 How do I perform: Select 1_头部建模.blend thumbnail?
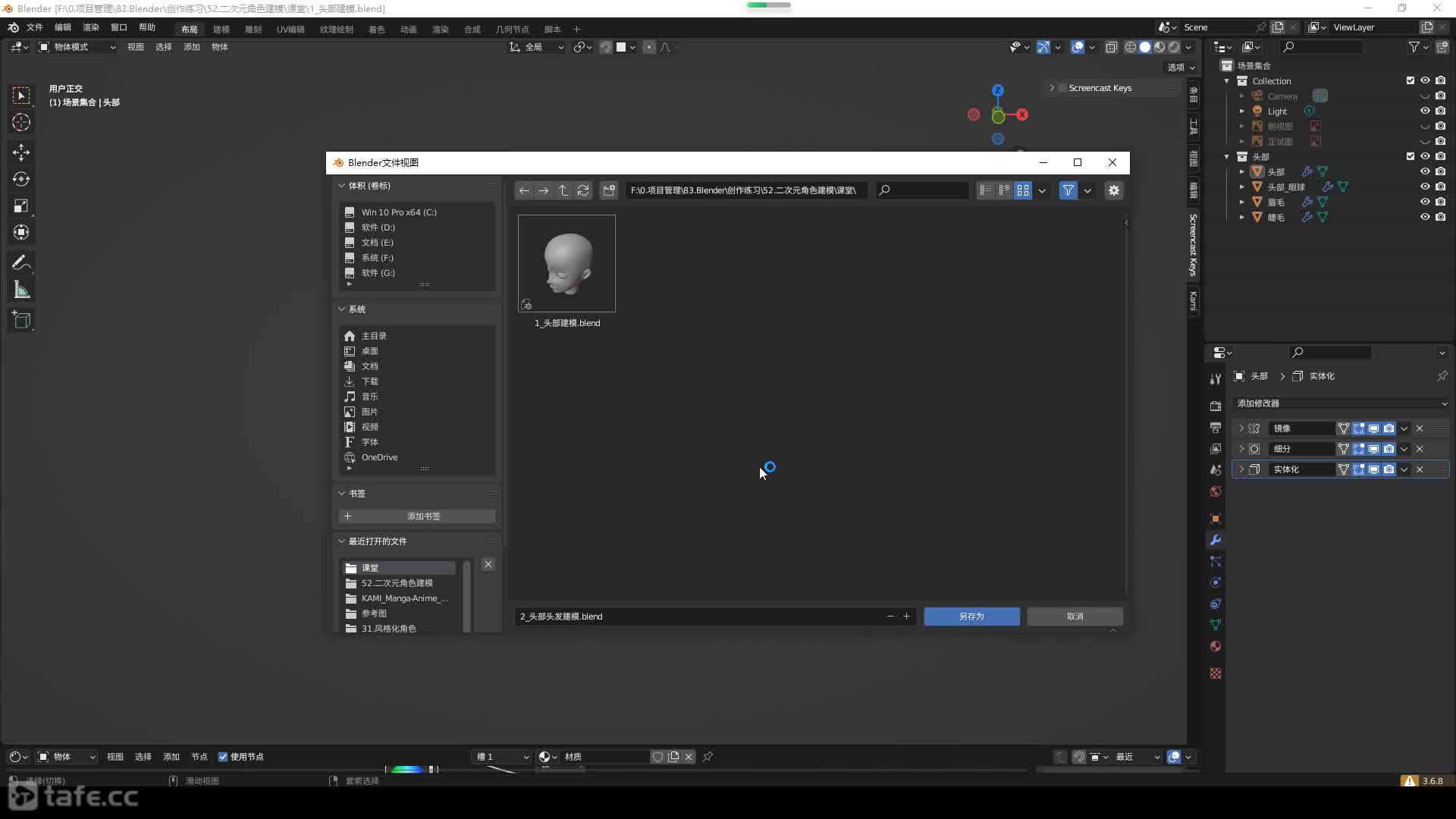click(x=566, y=264)
